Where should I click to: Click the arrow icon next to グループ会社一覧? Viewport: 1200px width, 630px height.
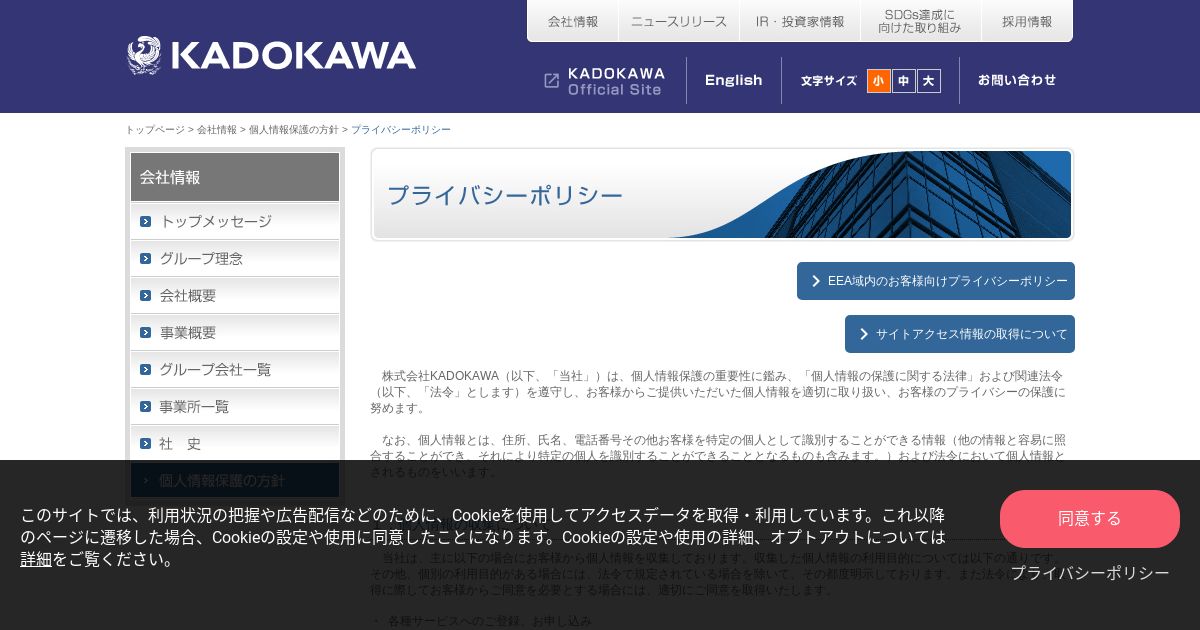coord(145,369)
